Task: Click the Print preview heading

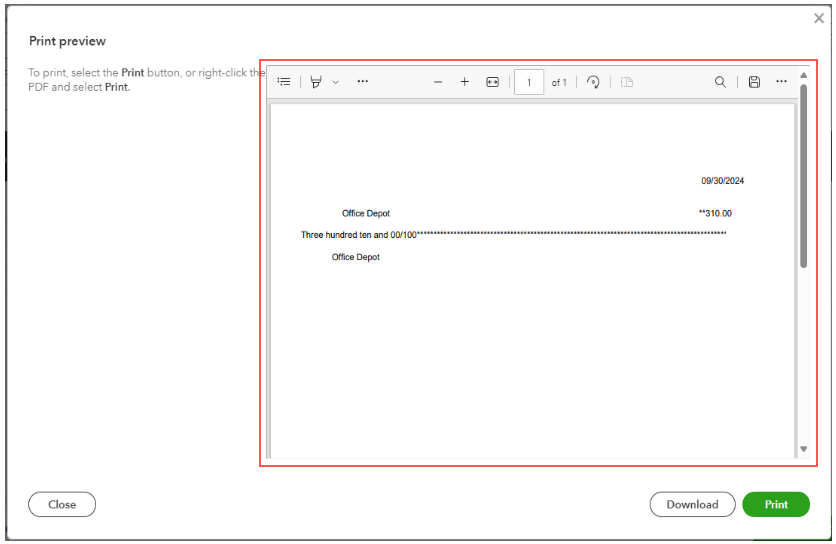Action: click(x=67, y=41)
